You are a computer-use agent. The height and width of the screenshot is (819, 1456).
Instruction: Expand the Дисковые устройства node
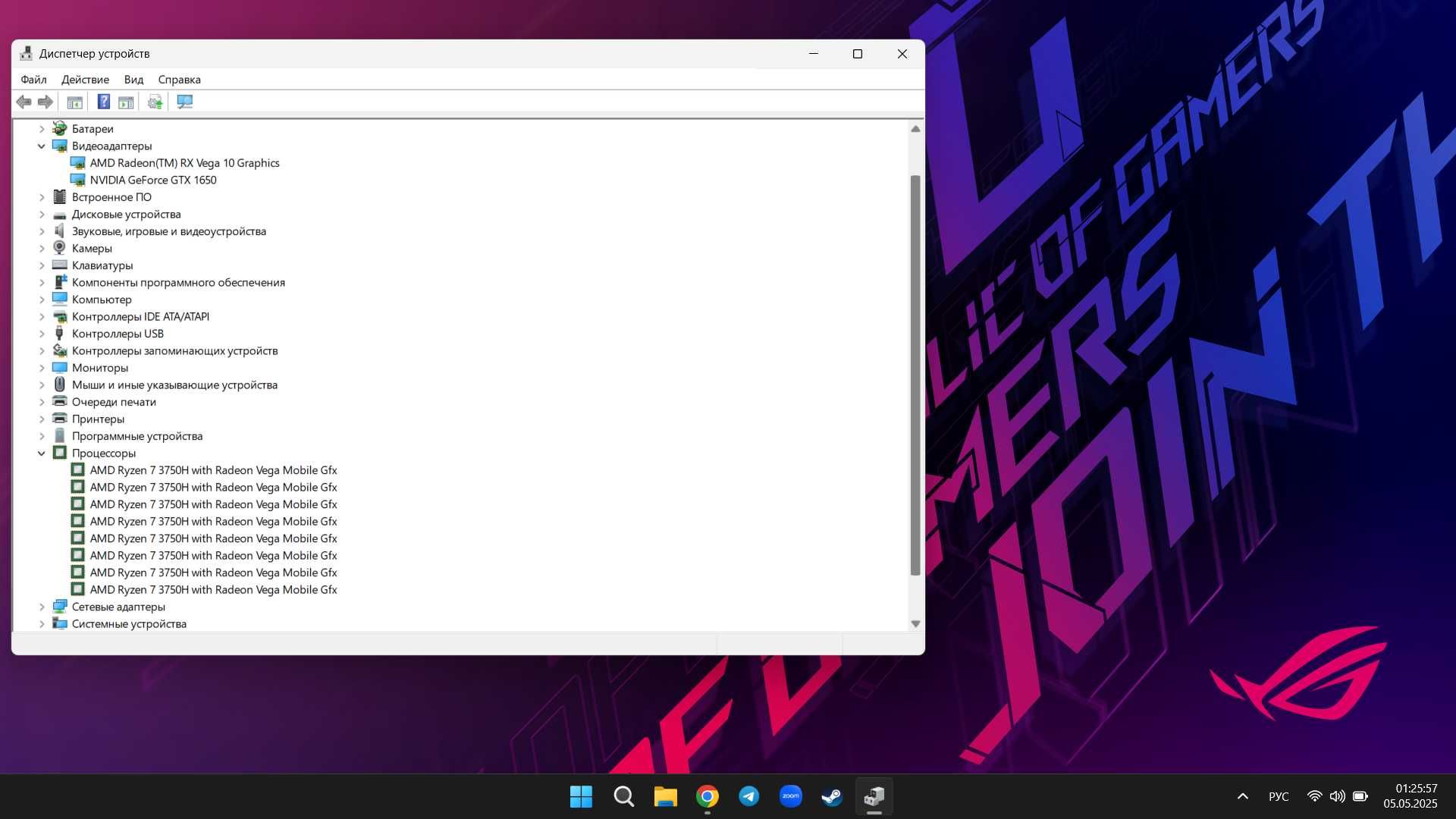(42, 214)
